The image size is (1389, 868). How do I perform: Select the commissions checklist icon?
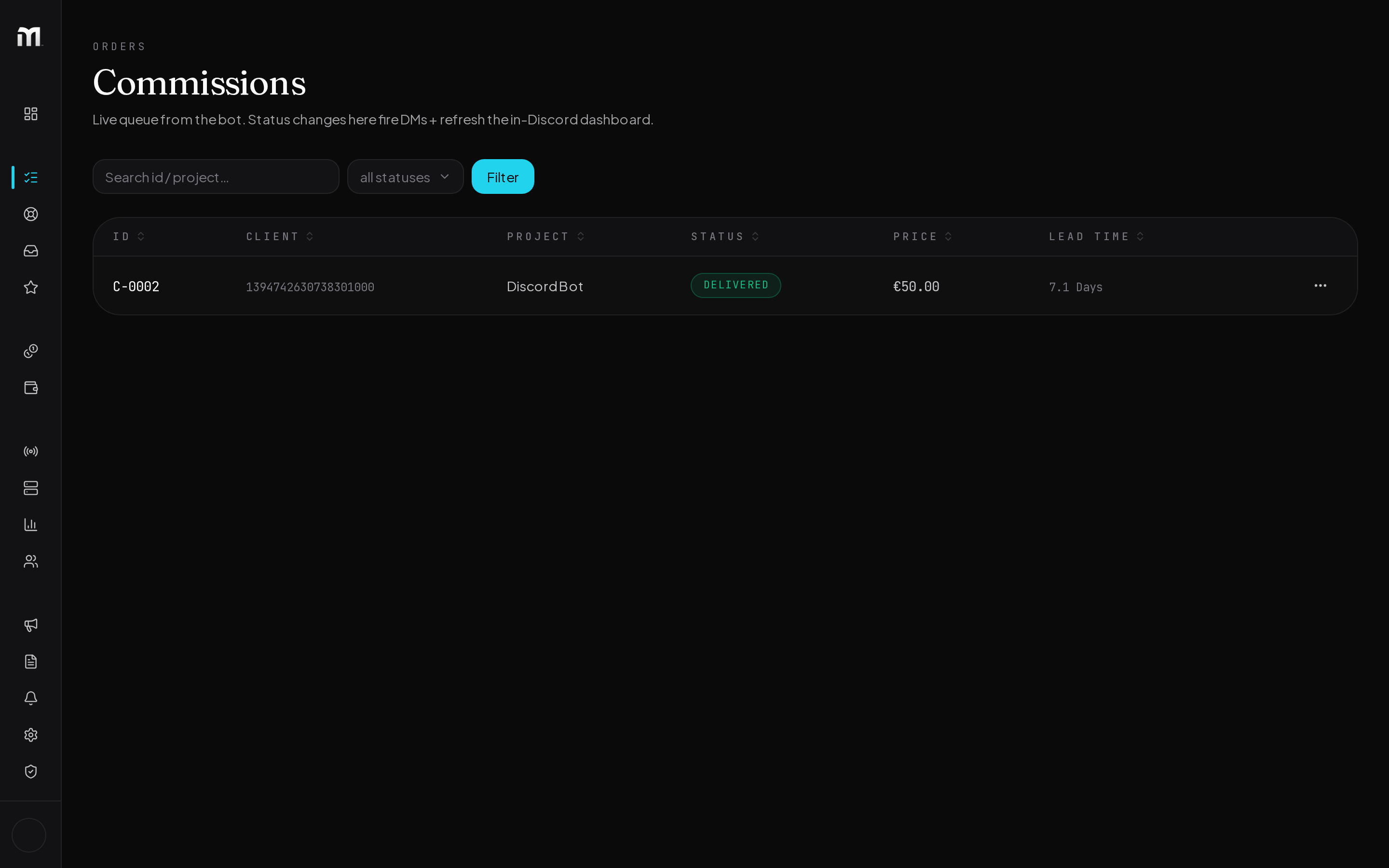tap(31, 177)
